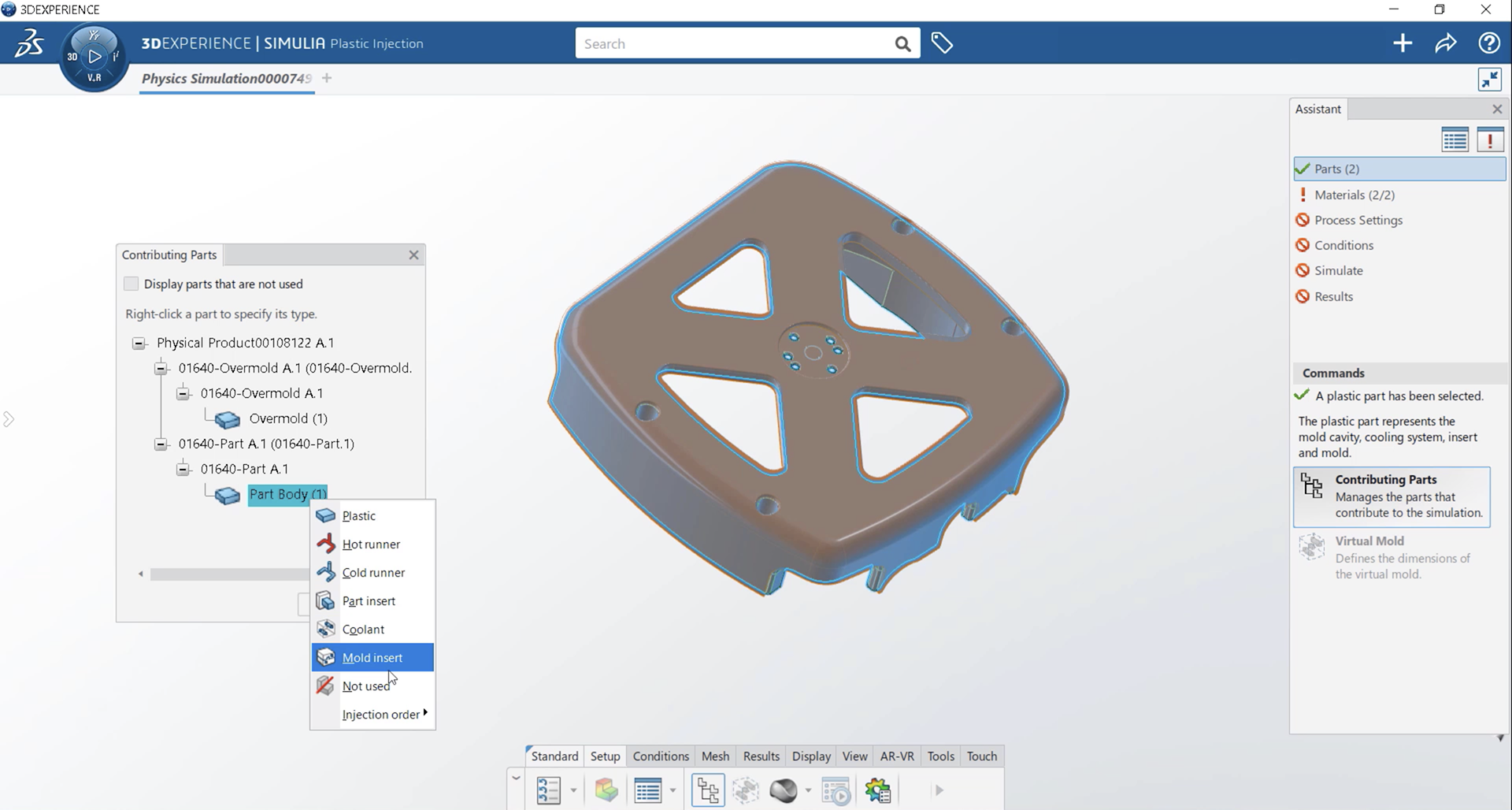
Task: Click the colored material block toolbar icon
Action: click(x=606, y=790)
